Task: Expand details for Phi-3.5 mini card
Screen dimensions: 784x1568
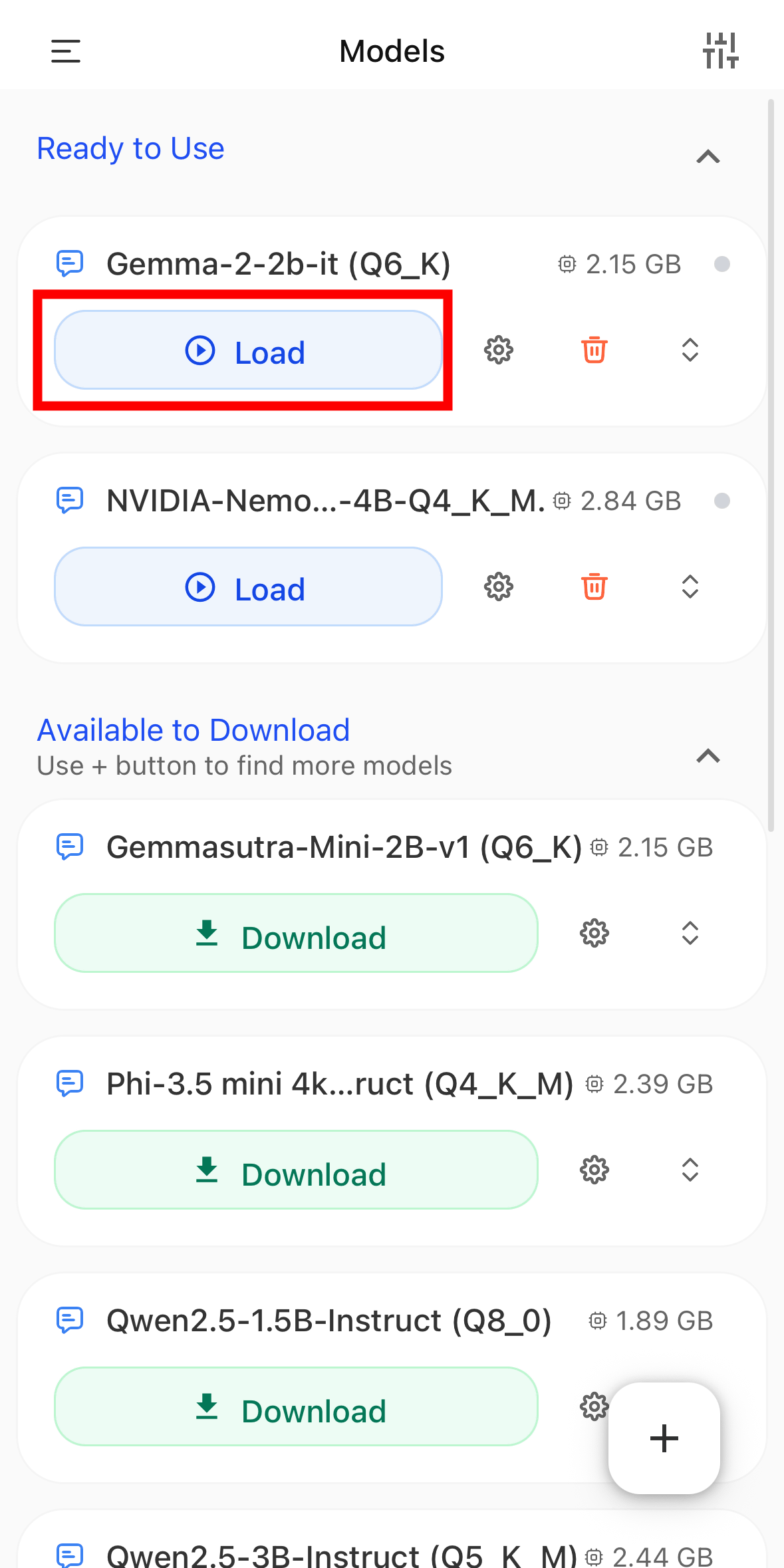Action: pyautogui.click(x=690, y=1170)
